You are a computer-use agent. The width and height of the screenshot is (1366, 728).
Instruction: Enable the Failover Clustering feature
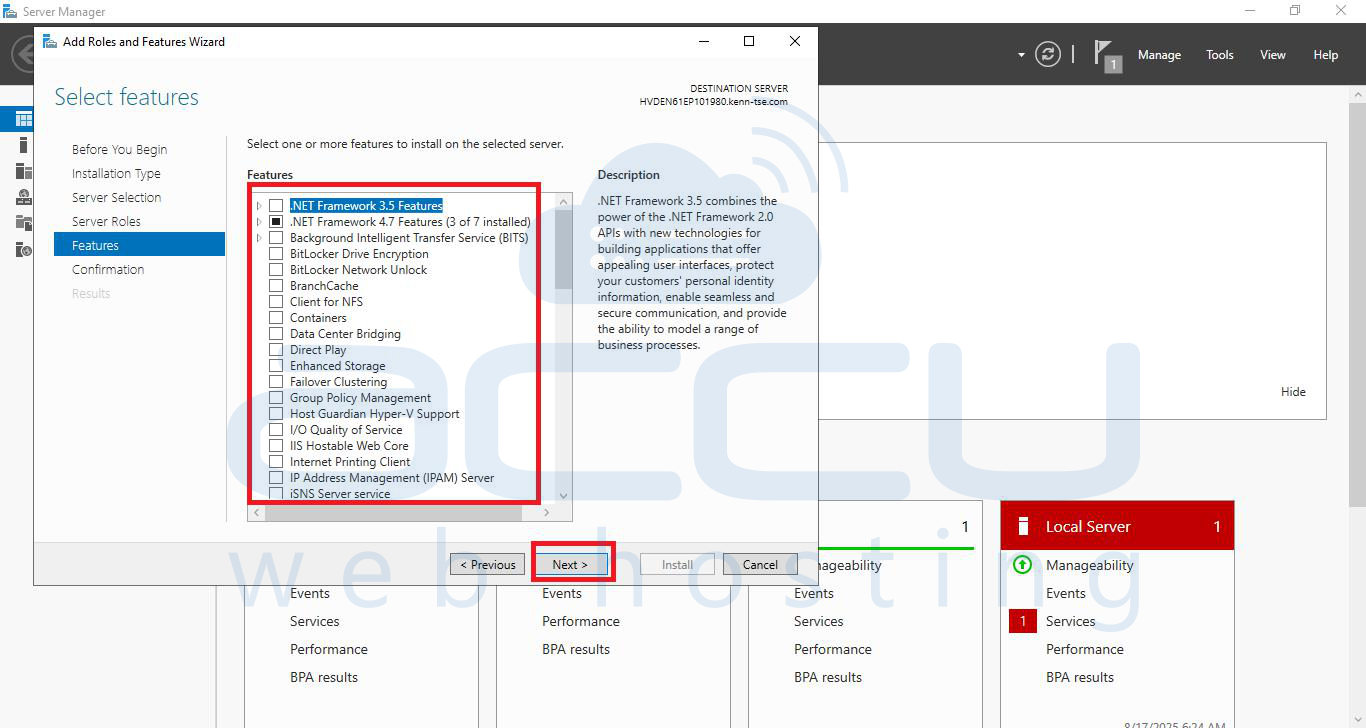(x=276, y=381)
